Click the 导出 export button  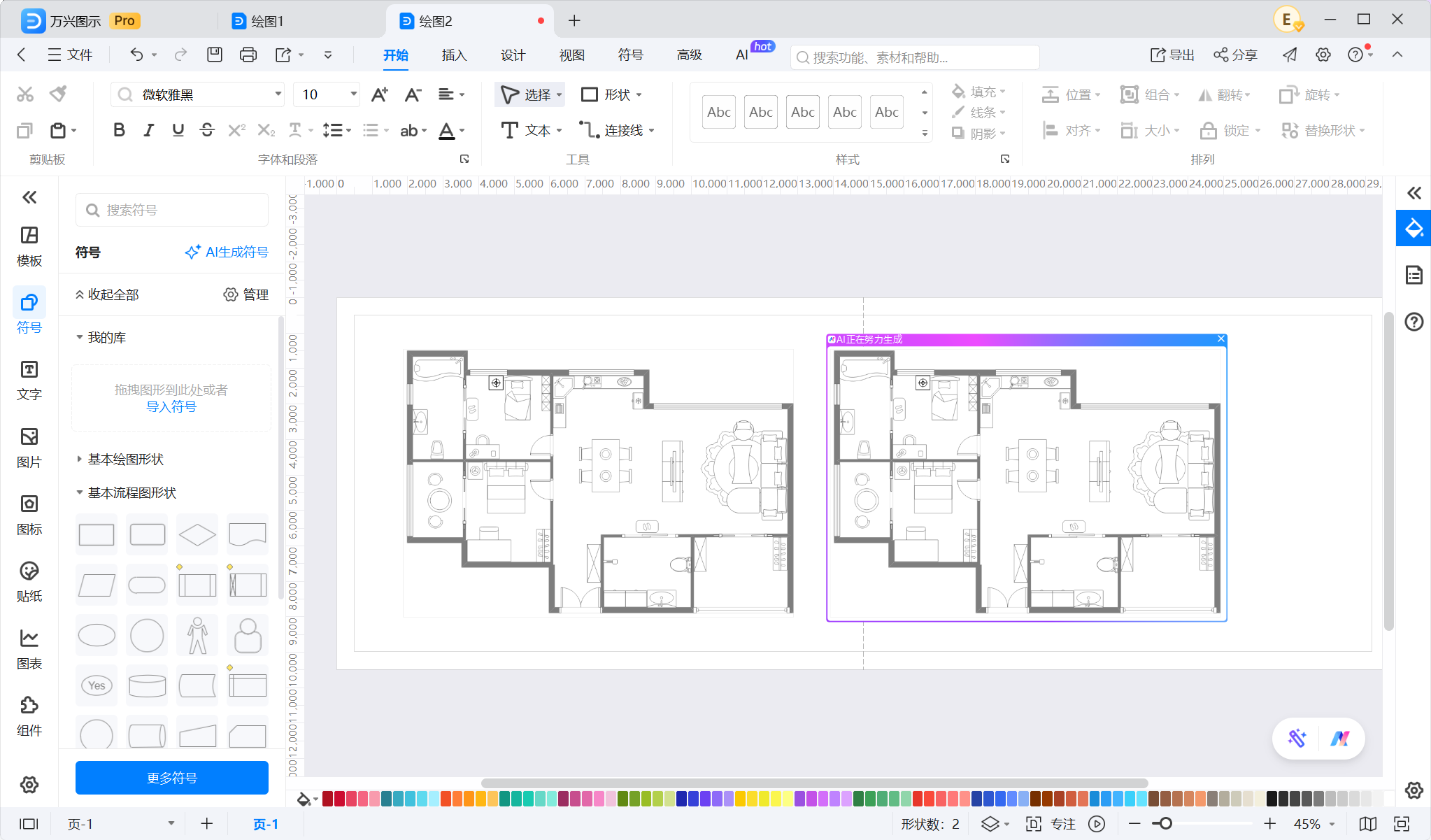(x=1173, y=55)
